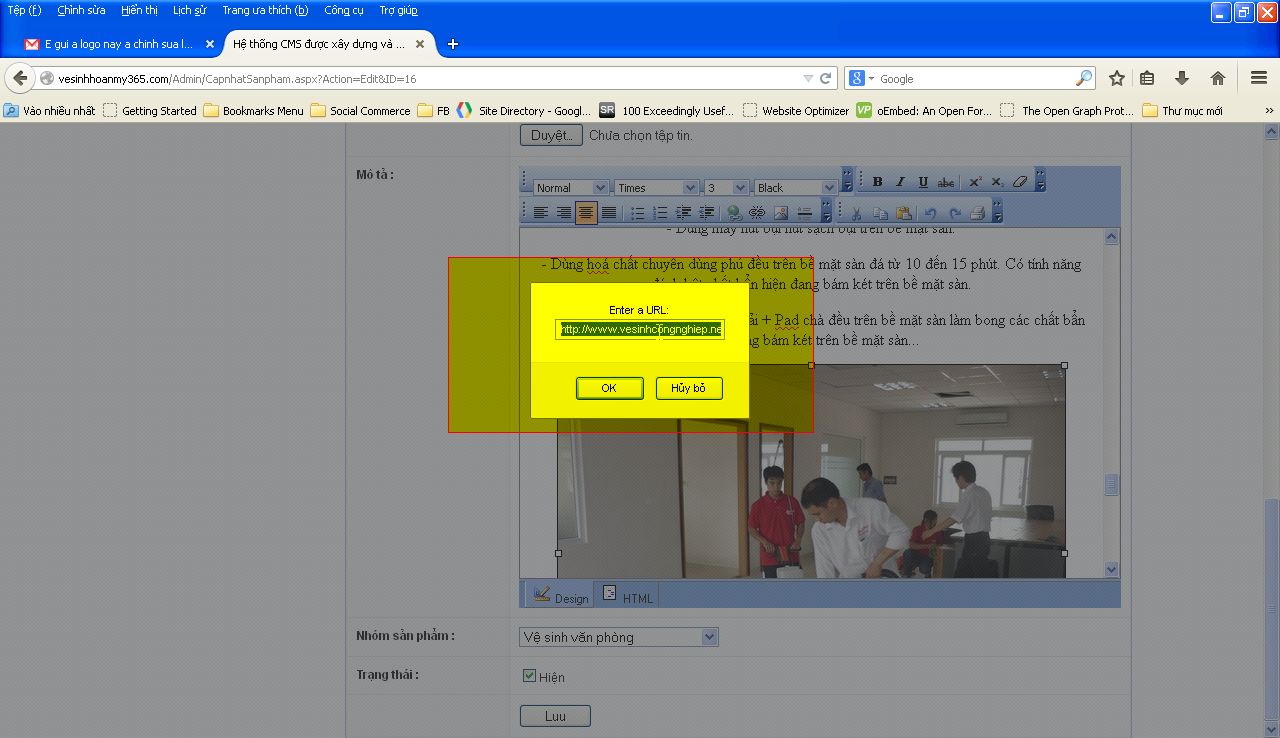Apply subscript formatting

pos(997,182)
